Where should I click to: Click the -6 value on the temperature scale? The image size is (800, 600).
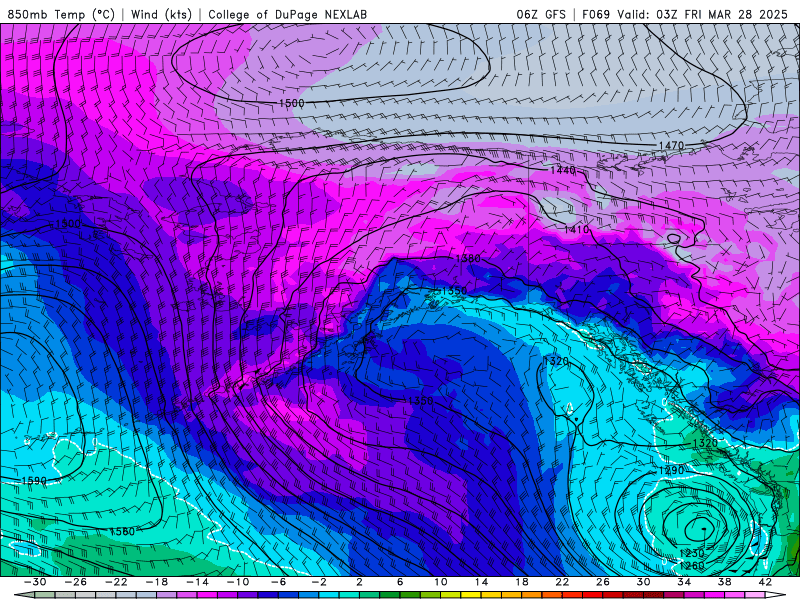click(x=279, y=582)
